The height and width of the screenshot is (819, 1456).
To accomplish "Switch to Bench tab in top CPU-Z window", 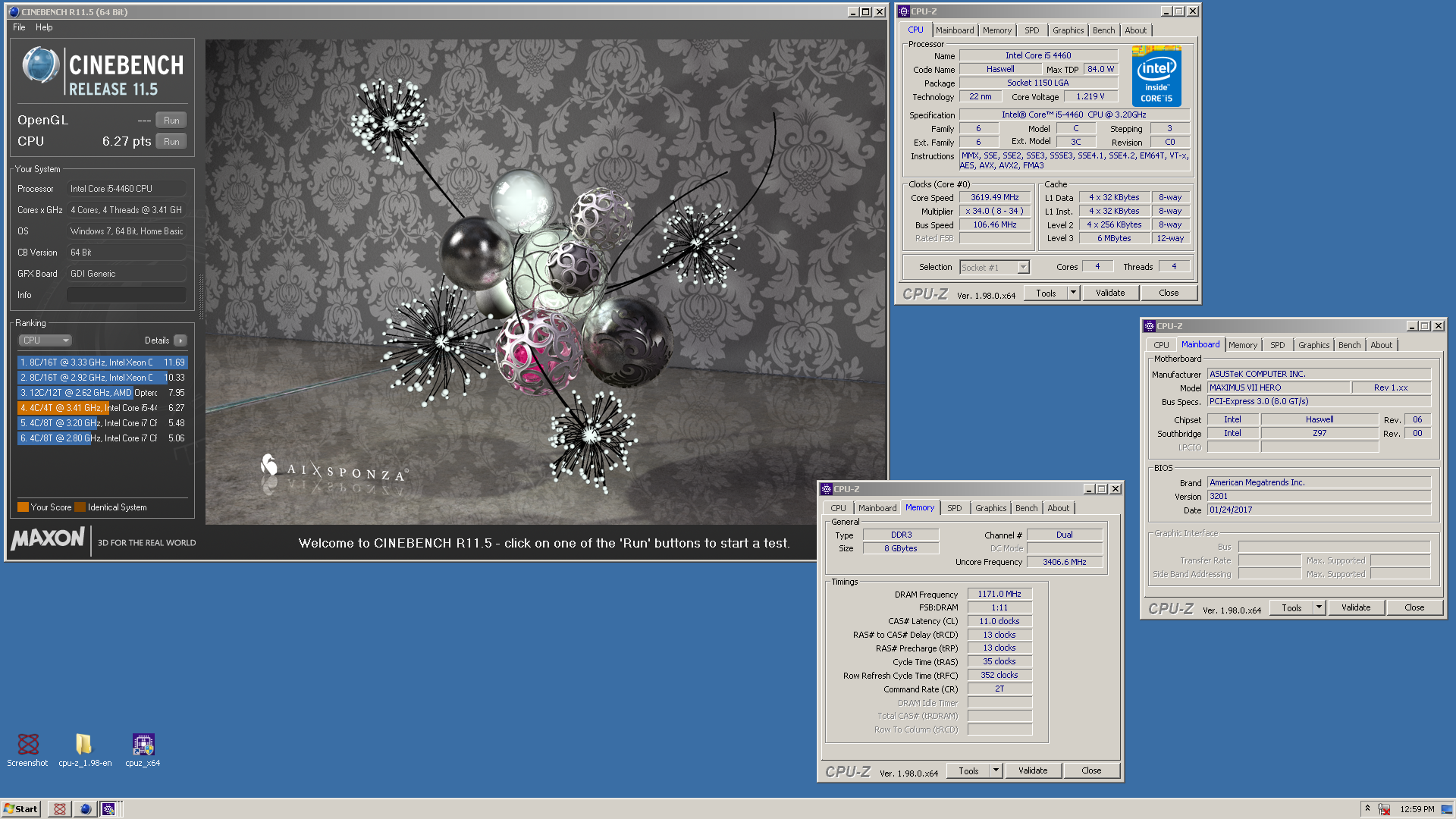I will [1104, 30].
